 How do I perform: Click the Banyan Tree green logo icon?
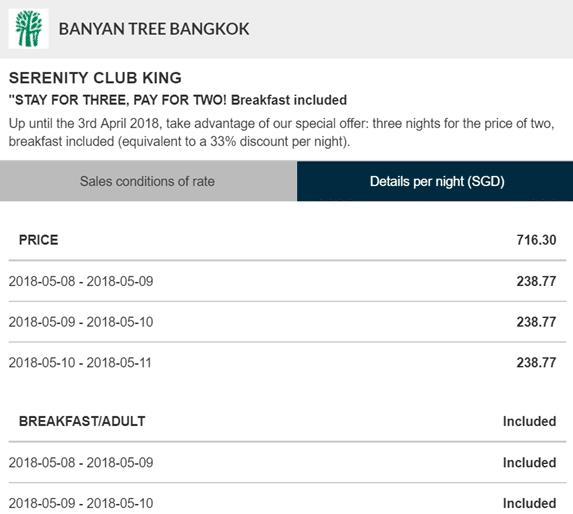tap(29, 28)
